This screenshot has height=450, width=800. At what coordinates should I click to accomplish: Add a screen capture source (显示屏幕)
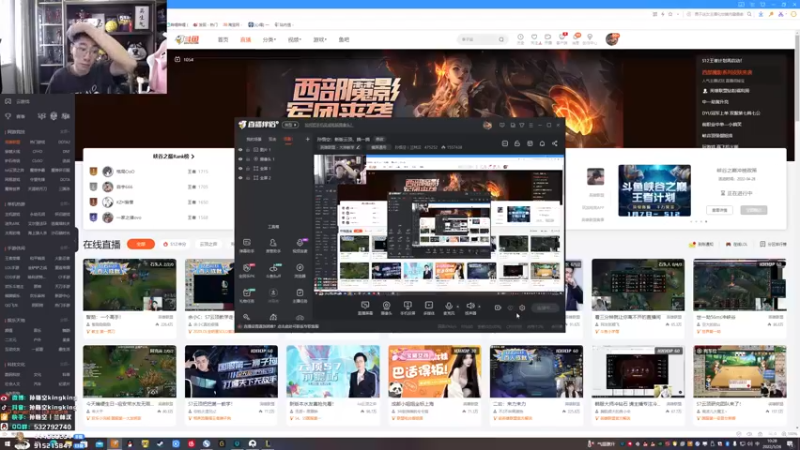(x=365, y=308)
